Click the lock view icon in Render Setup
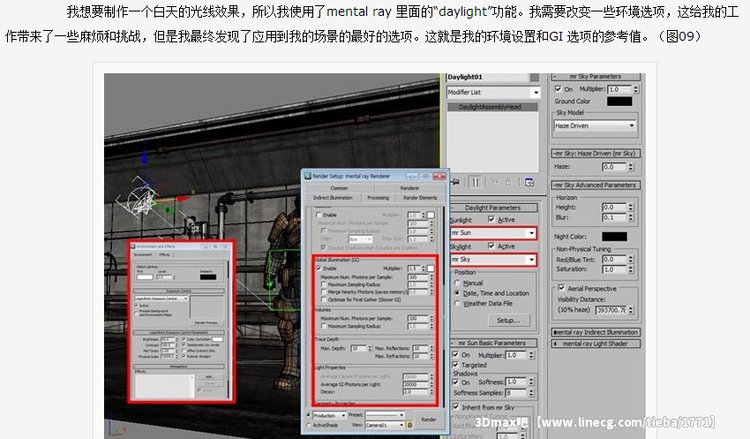Image resolution: width=750 pixels, height=439 pixels. 409,425
